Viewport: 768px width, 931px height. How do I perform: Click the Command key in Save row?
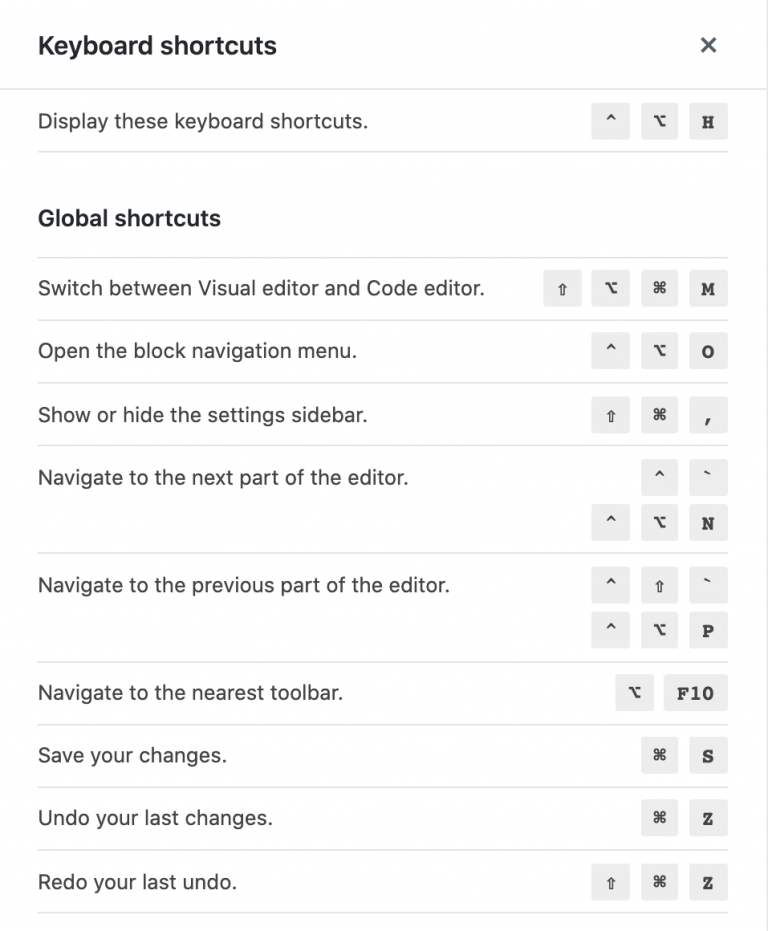coord(659,756)
